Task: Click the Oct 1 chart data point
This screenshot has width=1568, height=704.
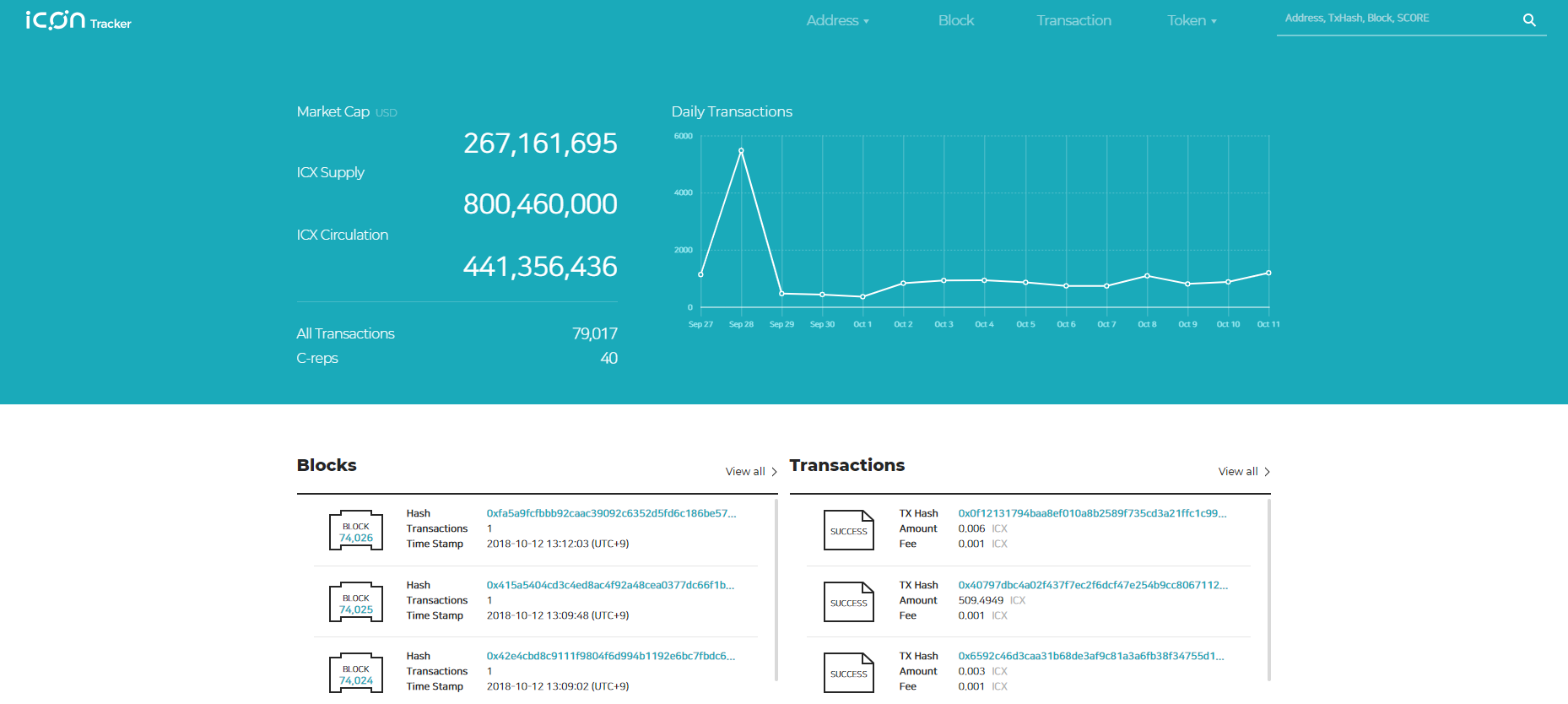Action: click(x=862, y=296)
